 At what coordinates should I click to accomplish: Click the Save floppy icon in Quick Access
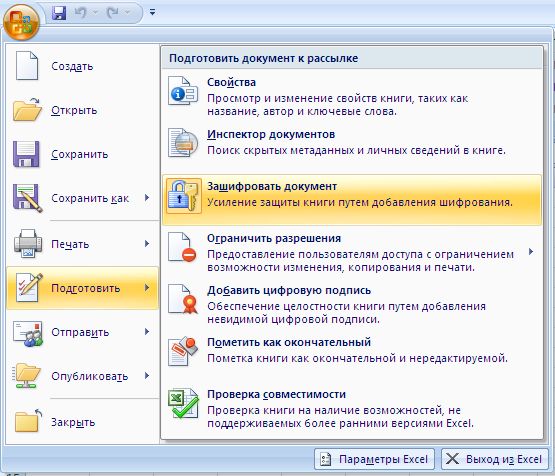[59, 13]
